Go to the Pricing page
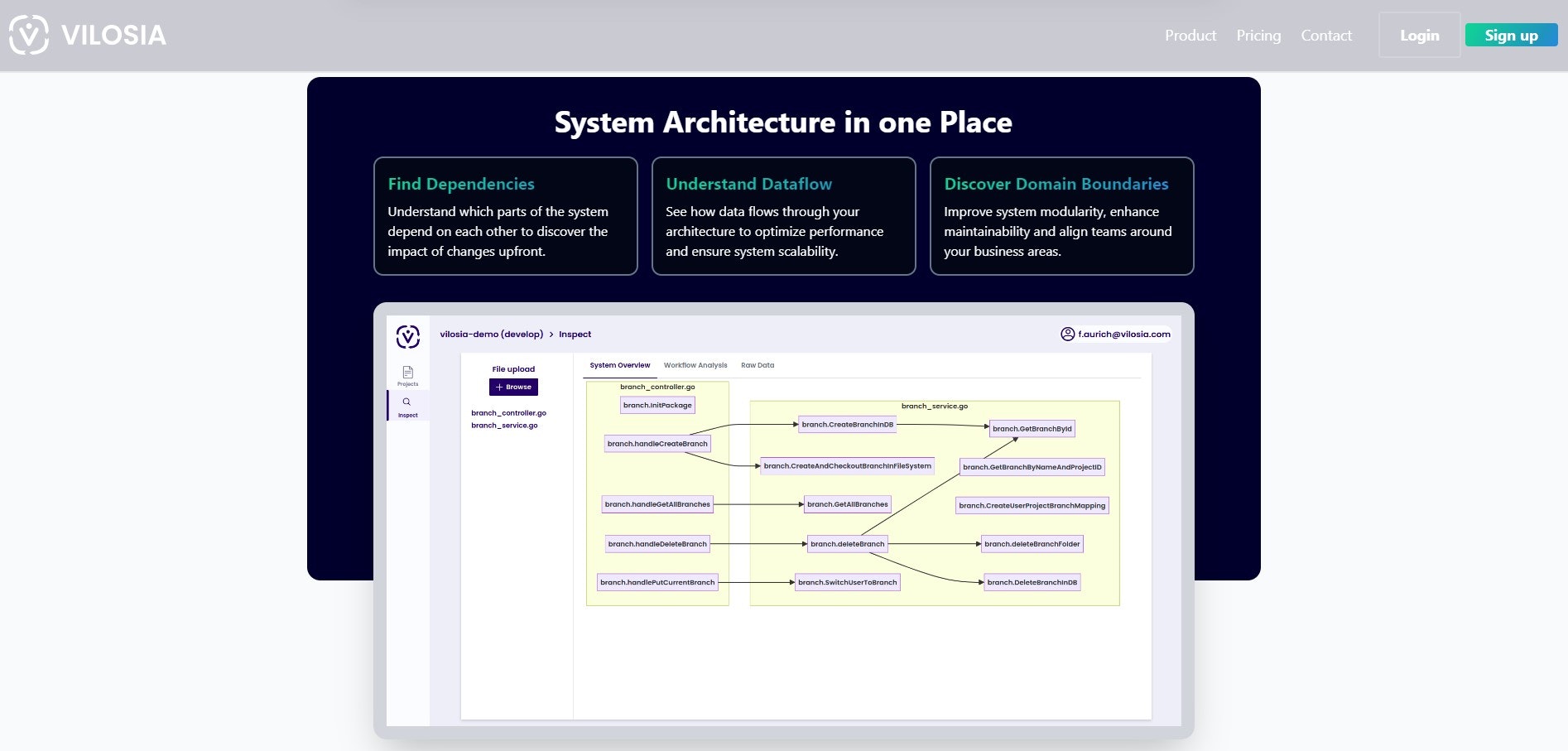This screenshot has height=751, width=1568. [1258, 36]
